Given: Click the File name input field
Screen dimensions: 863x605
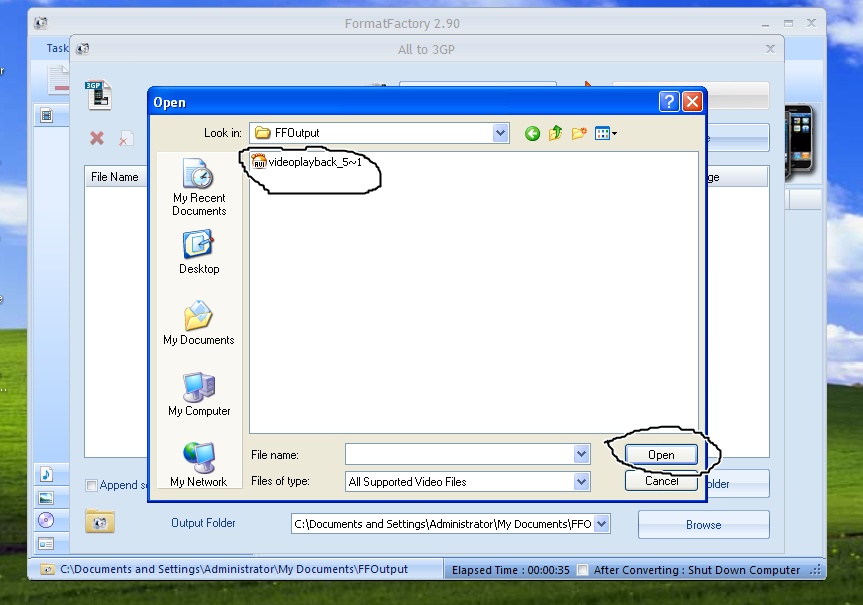Looking at the screenshot, I should coord(460,454).
